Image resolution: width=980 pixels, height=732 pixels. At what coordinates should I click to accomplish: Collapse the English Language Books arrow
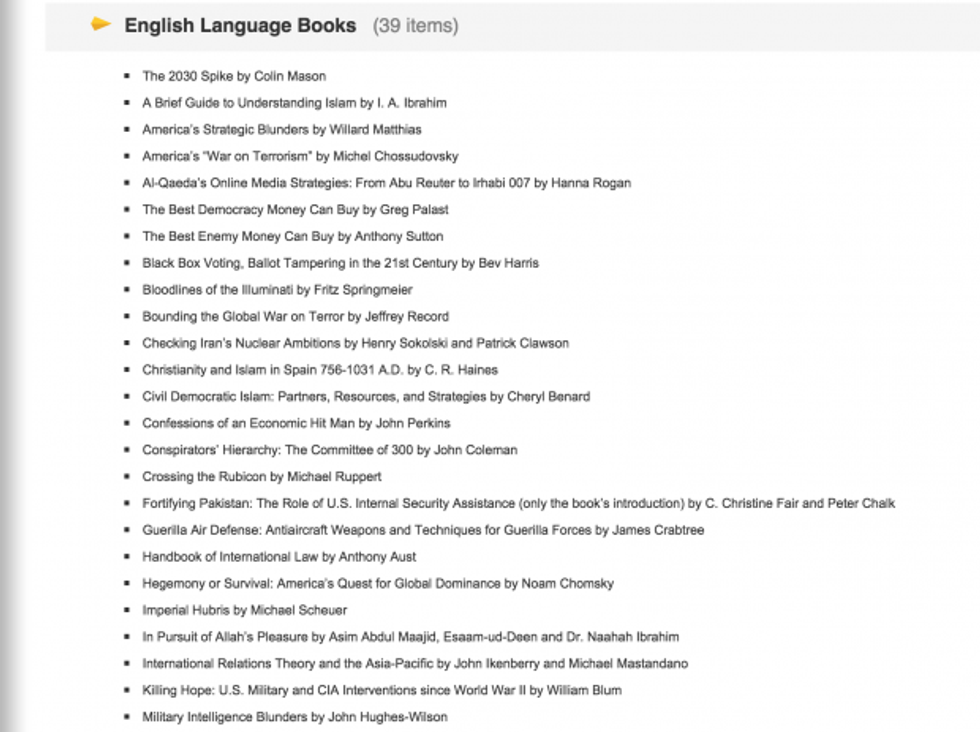[x=100, y=24]
